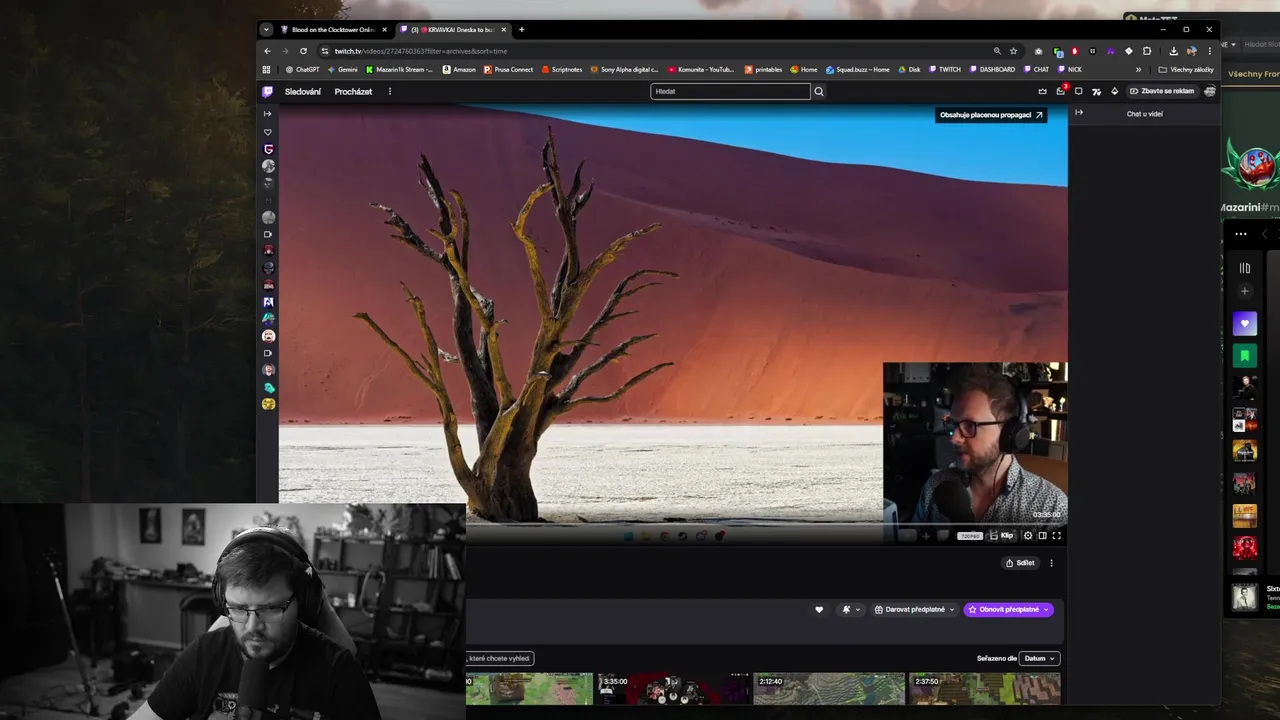Open a new browser tab
Screen dimensions: 1280x720
click(x=521, y=30)
